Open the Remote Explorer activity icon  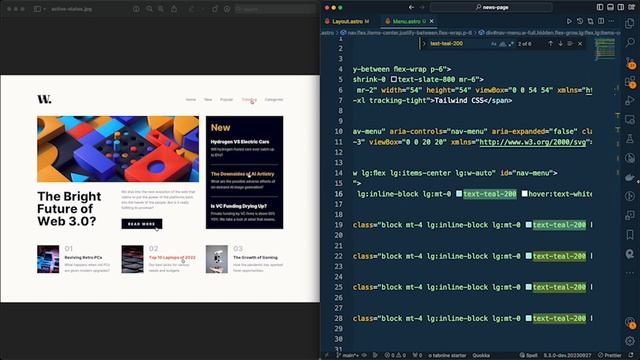(x=630, y=119)
